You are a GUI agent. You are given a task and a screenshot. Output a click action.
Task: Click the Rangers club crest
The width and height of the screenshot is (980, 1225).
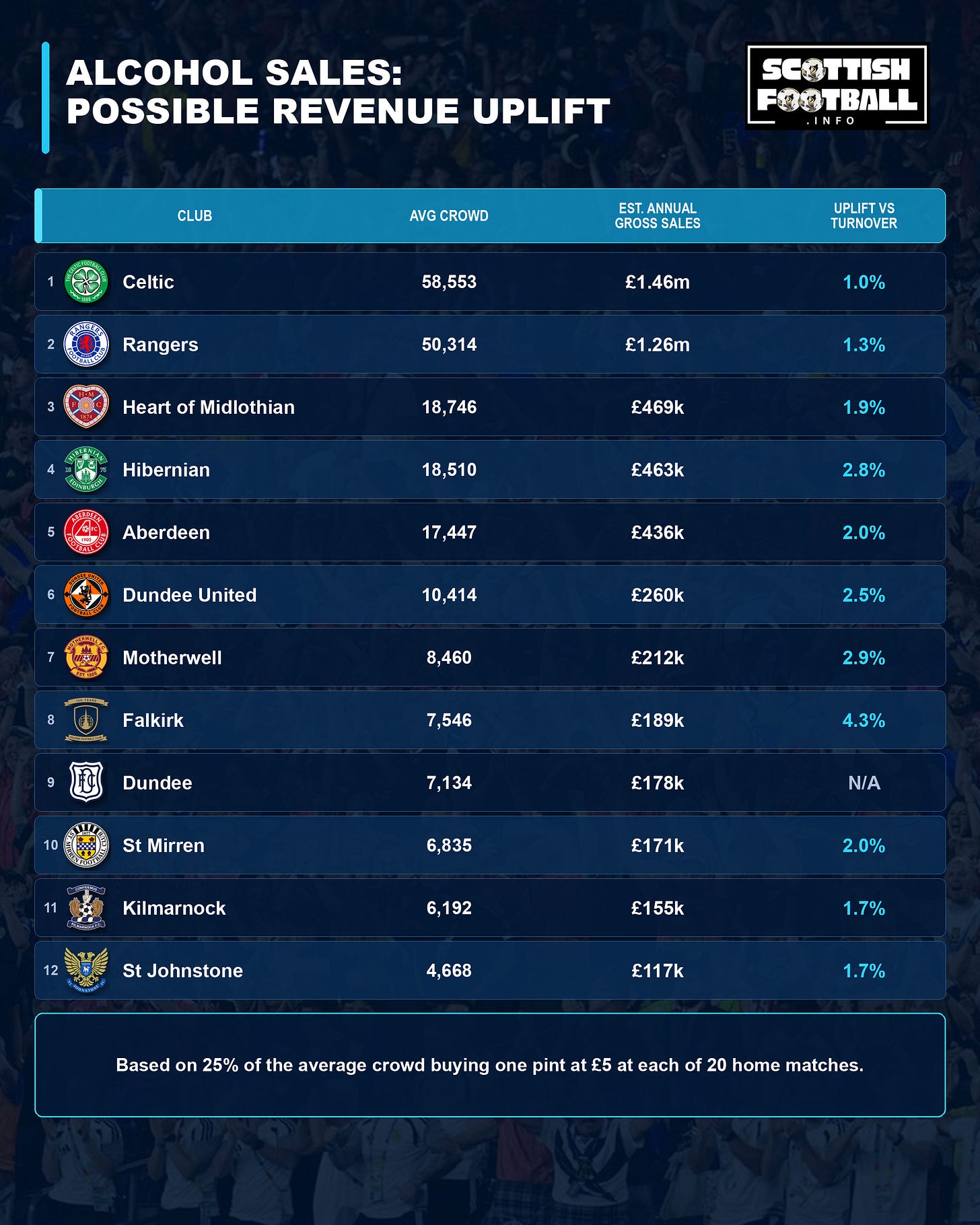[86, 345]
